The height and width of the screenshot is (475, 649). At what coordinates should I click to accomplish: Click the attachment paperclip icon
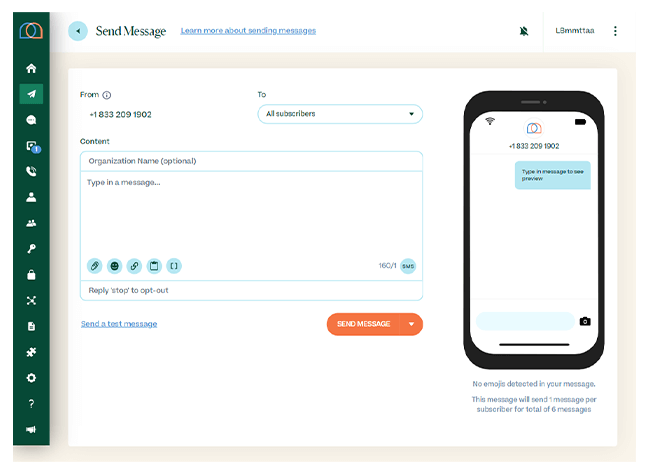(95, 266)
